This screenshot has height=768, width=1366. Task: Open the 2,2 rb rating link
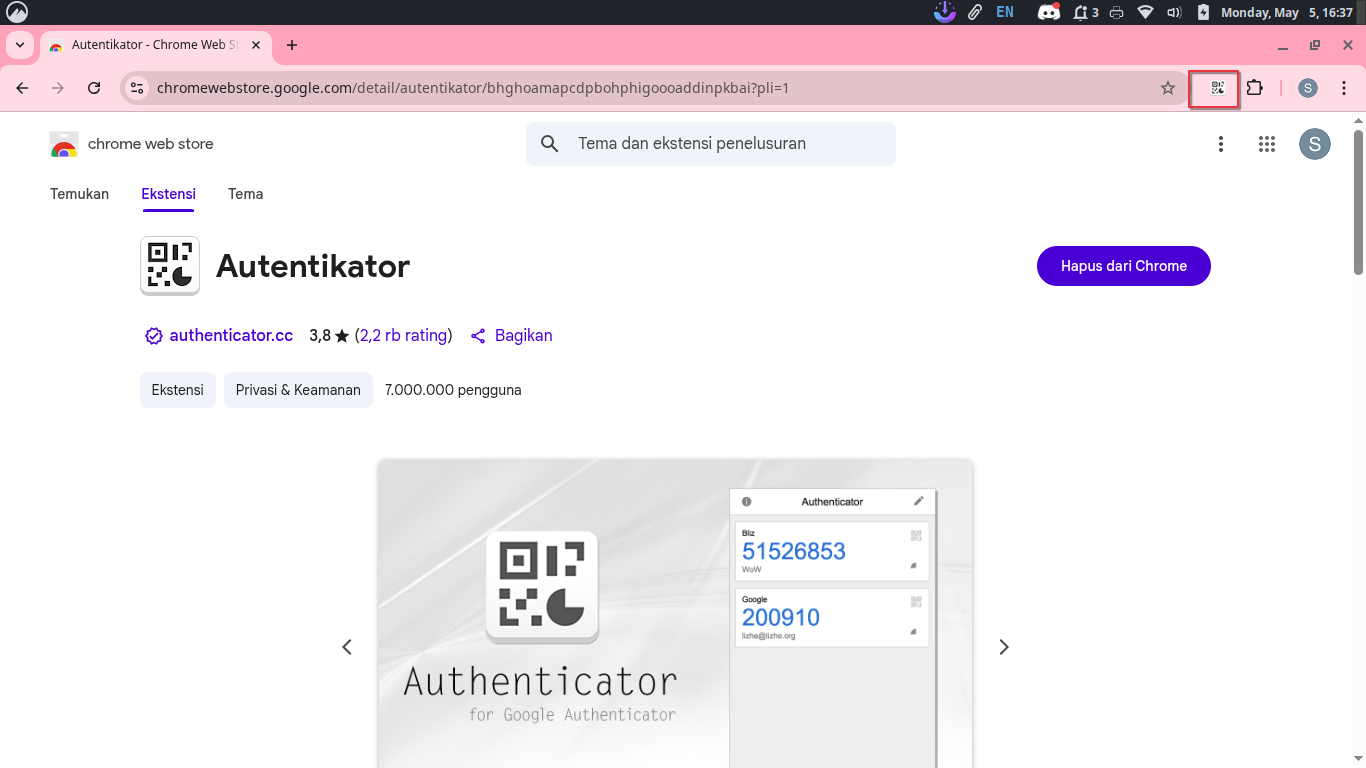coord(403,336)
